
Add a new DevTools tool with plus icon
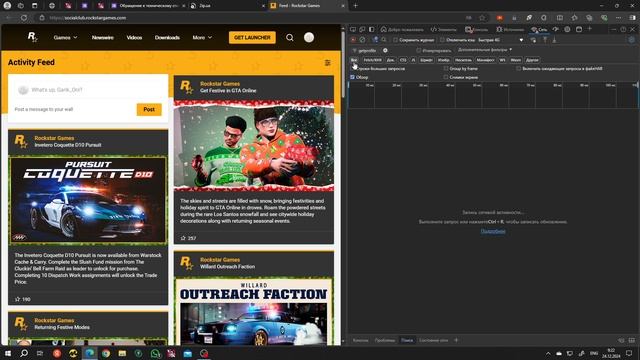click(589, 29)
